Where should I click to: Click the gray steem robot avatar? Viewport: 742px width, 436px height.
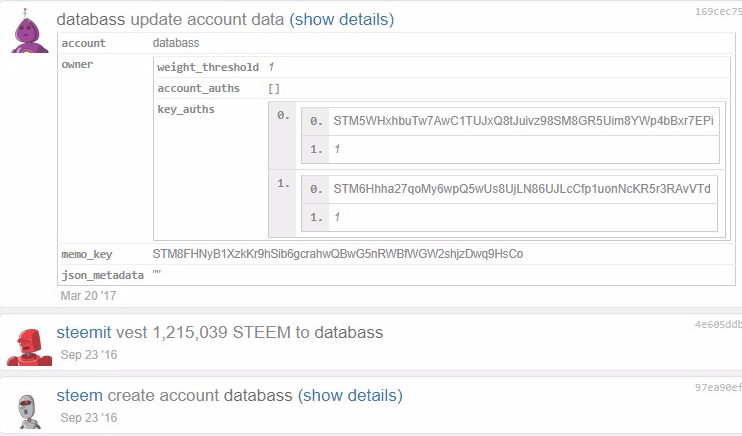[29, 412]
